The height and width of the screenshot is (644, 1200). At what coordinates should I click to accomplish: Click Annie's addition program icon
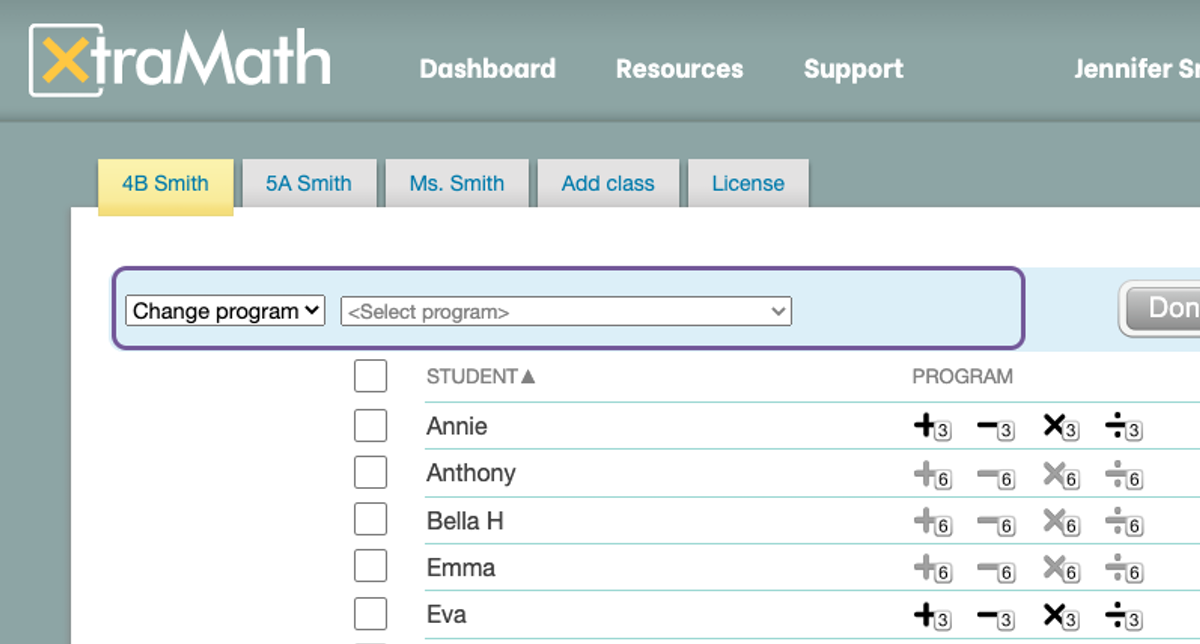pos(931,427)
